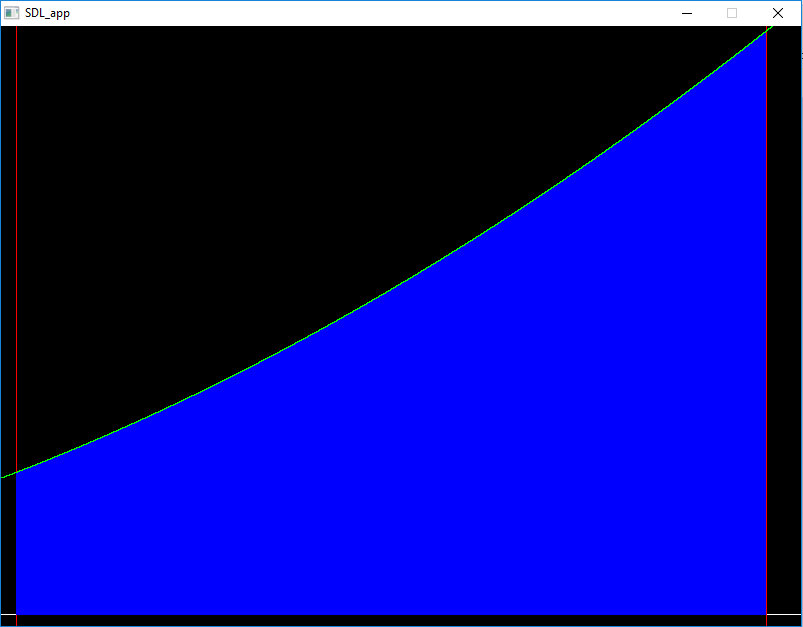Click where green curve meets right red line
Screen dimensions: 803x627
tap(766, 31)
